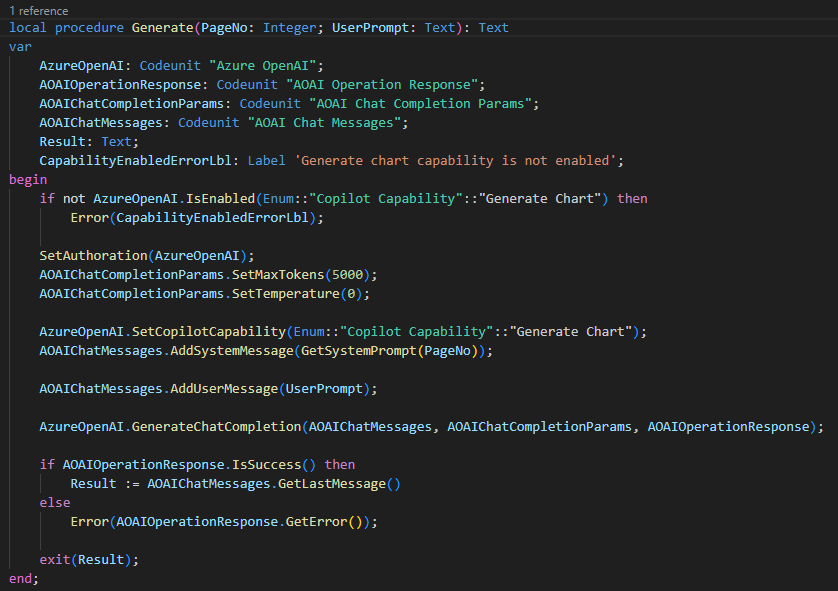Click the label text 'Generate chart capability is not enabled'
This screenshot has height=591, width=838.
coord(455,161)
